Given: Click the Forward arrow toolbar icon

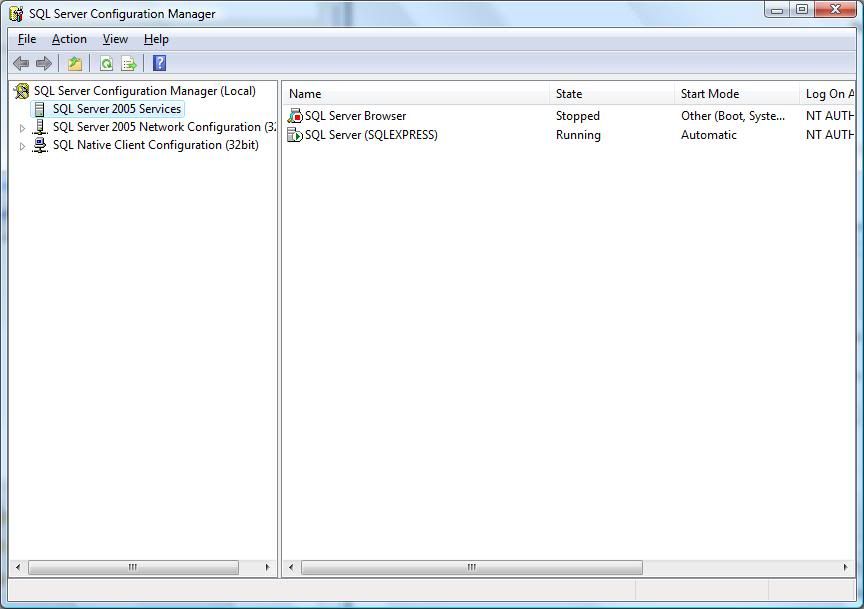Looking at the screenshot, I should 43,64.
